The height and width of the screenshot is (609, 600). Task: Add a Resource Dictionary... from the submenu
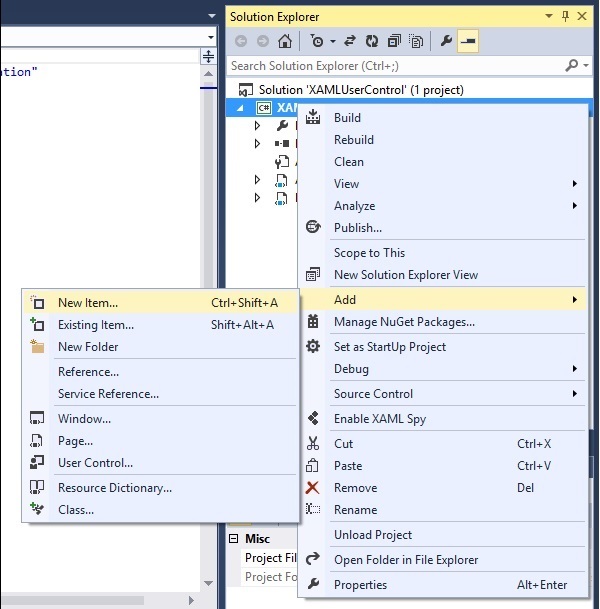[160, 488]
